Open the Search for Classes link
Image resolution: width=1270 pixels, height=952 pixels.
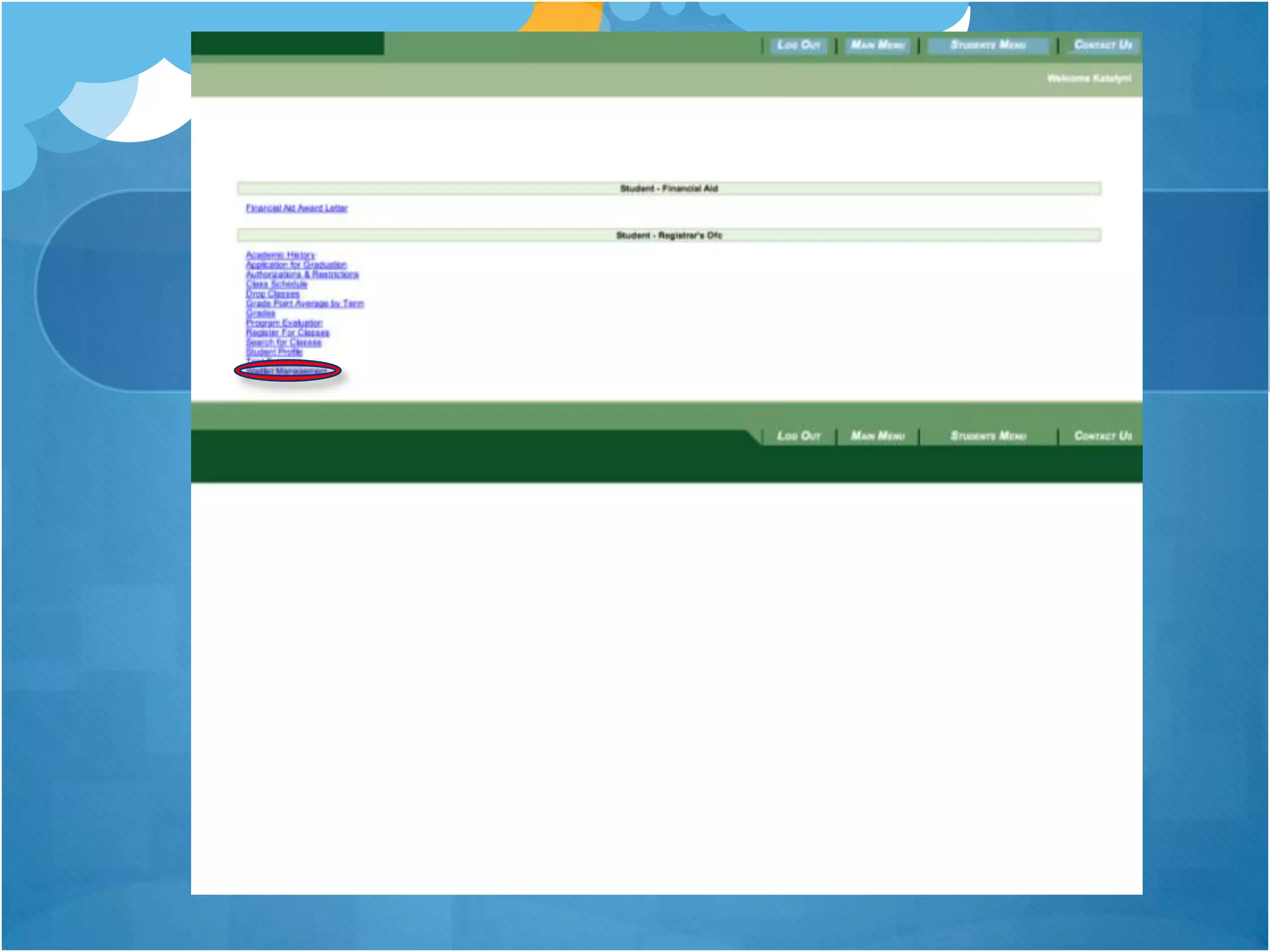coord(283,342)
